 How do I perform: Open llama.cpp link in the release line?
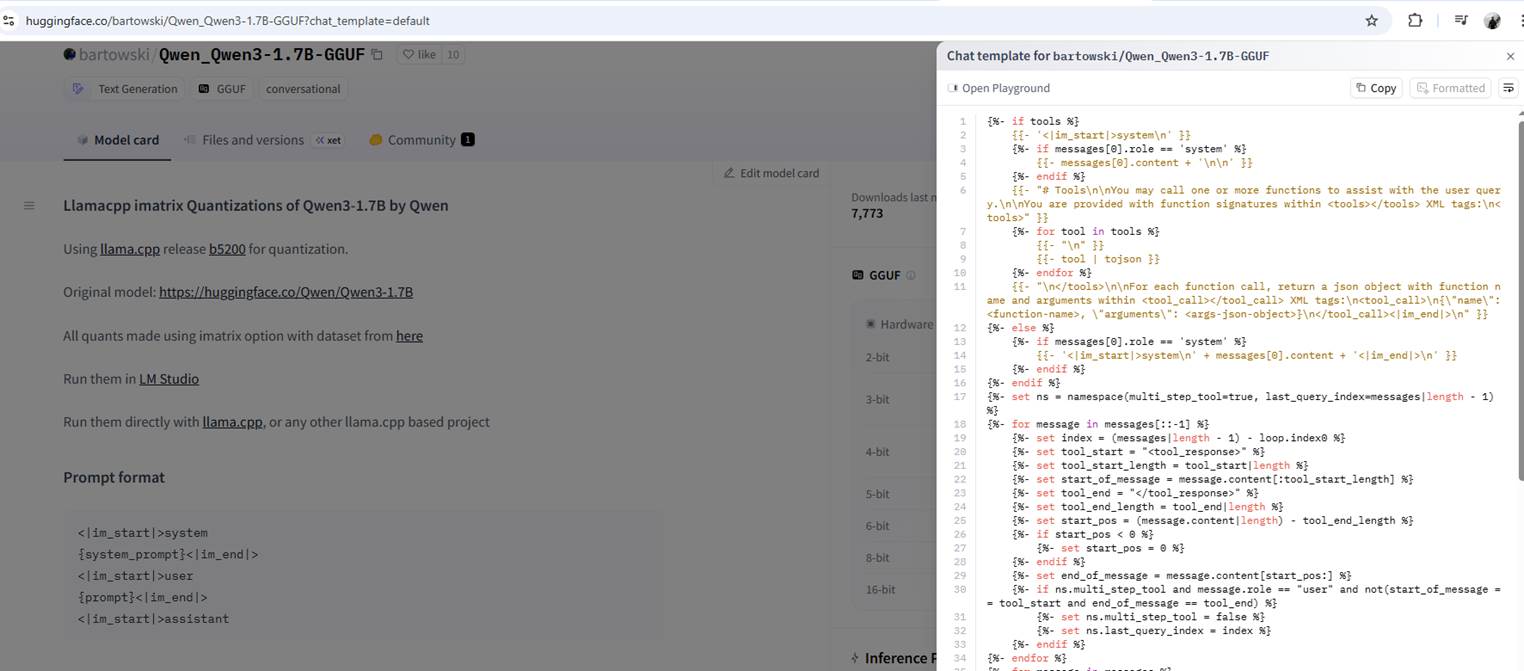130,249
